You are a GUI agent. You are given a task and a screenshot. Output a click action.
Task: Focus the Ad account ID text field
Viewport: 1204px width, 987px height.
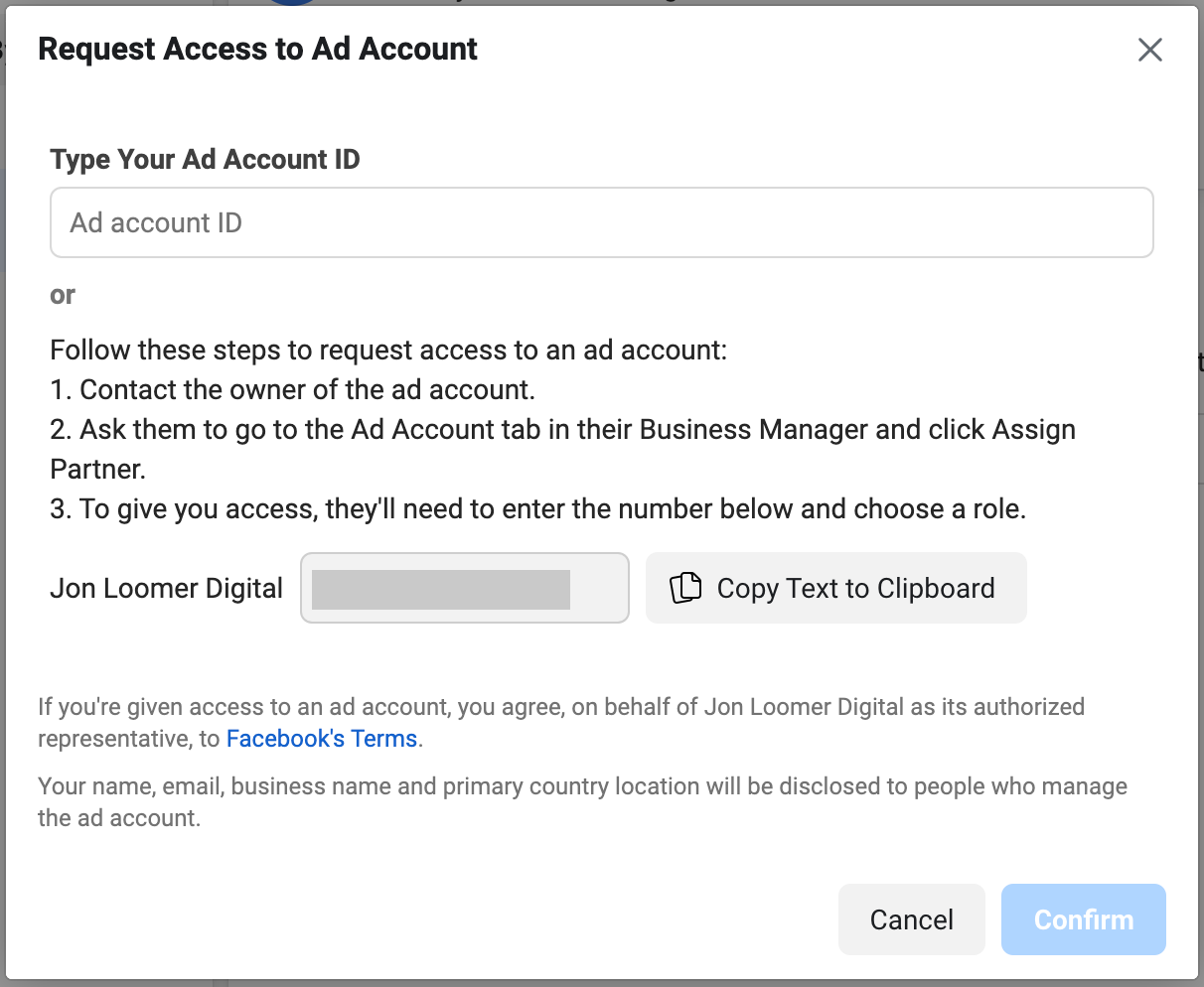(x=602, y=222)
